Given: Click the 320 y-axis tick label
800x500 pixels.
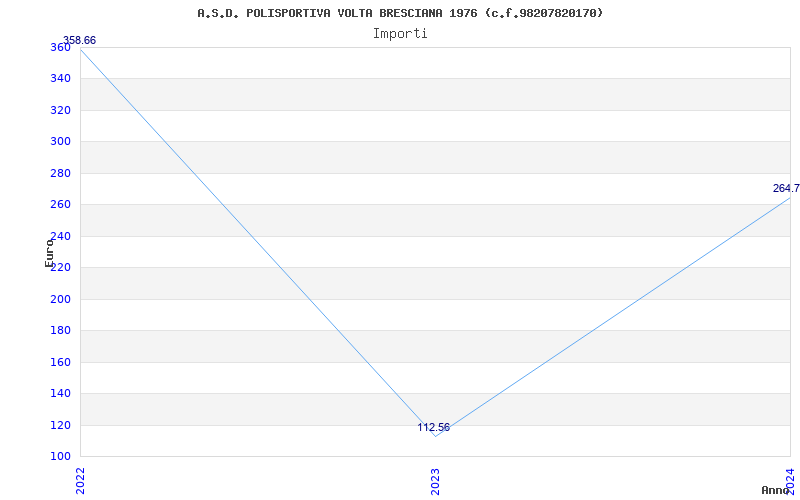Looking at the screenshot, I should [x=60, y=110].
